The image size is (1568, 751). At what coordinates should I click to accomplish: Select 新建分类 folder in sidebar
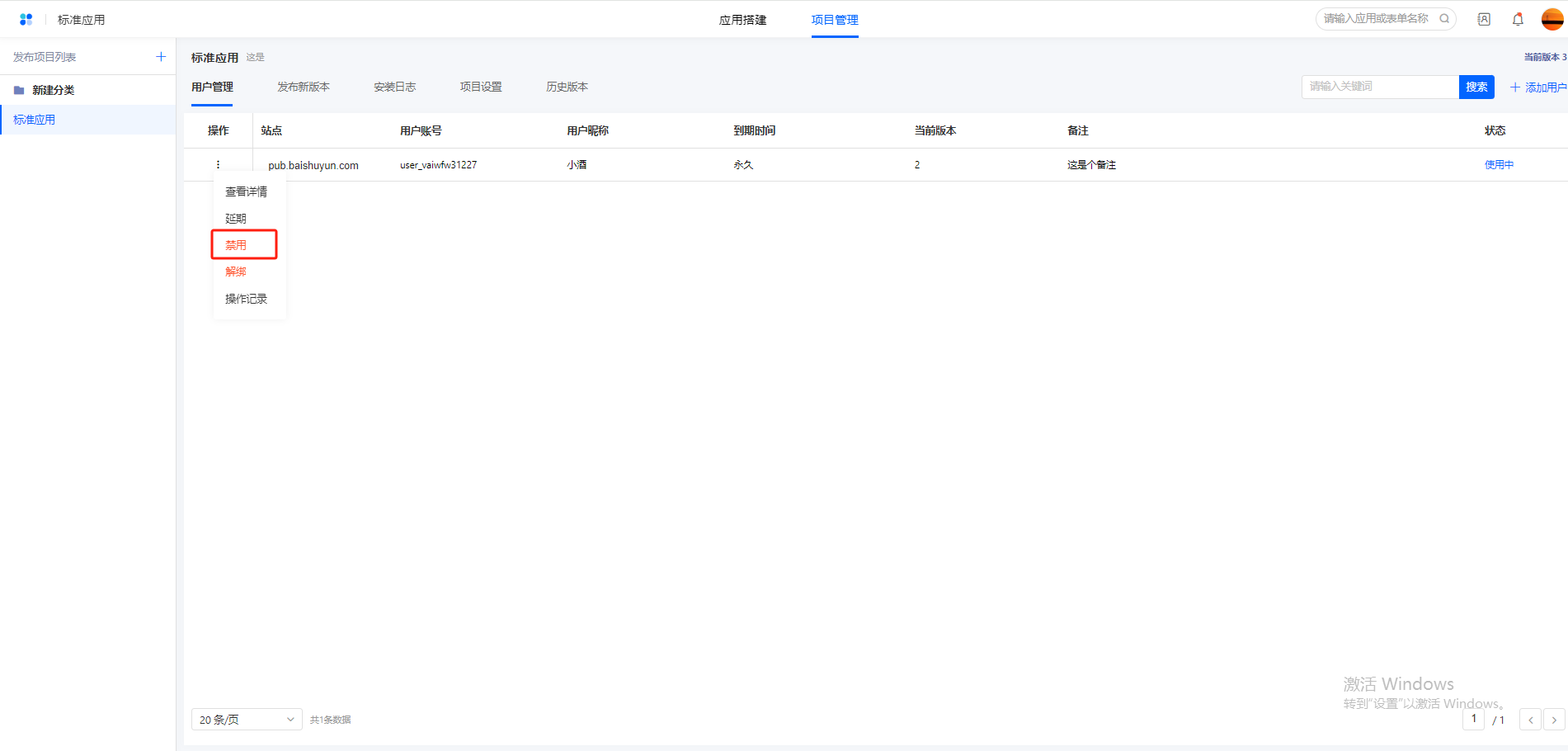[53, 90]
